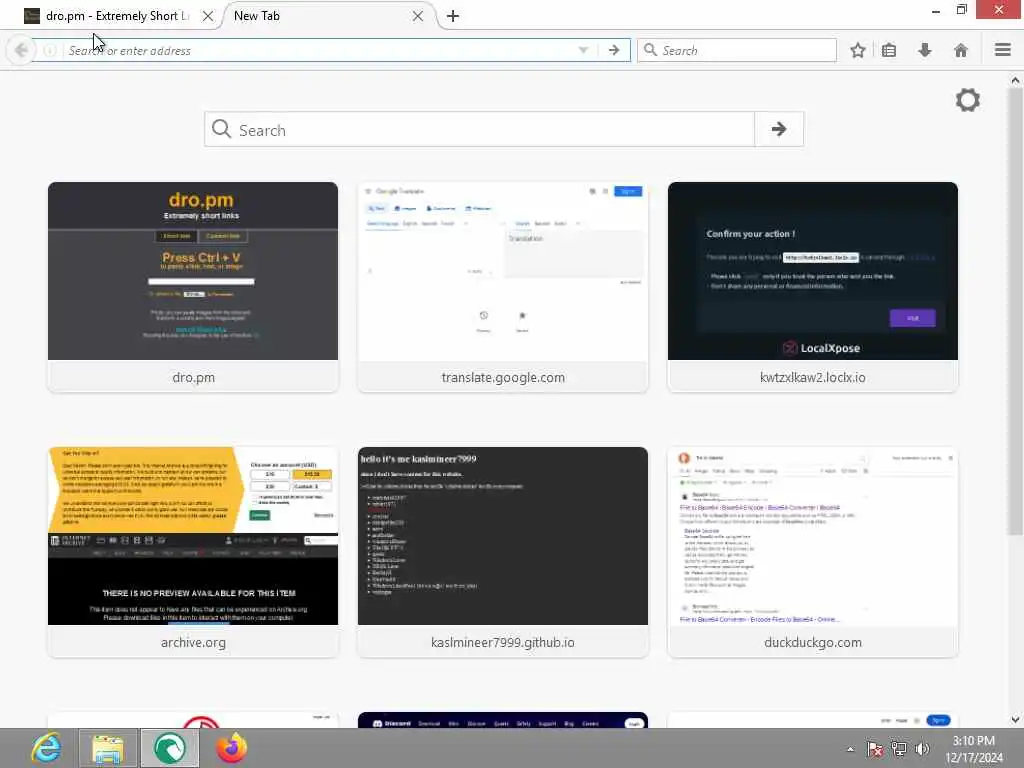Screen dimensions: 1024x768
Task: Go to the home page icon
Action: (961, 50)
